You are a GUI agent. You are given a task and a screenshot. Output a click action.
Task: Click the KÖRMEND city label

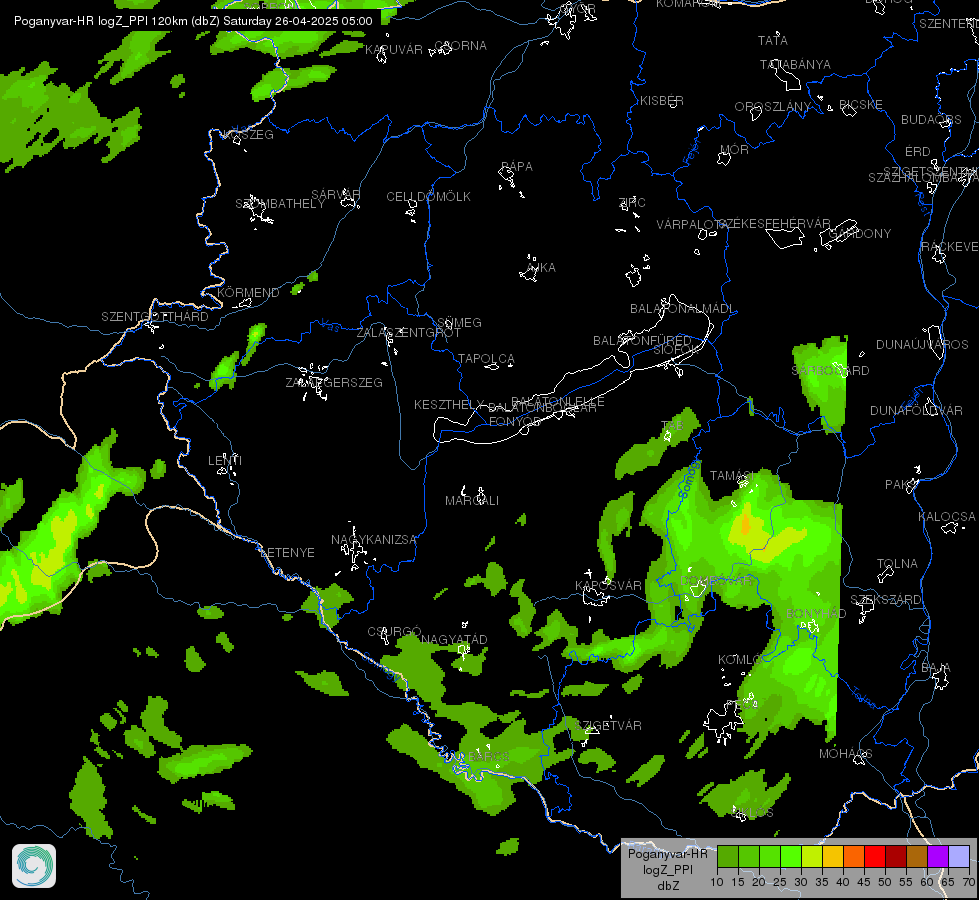pyautogui.click(x=248, y=292)
